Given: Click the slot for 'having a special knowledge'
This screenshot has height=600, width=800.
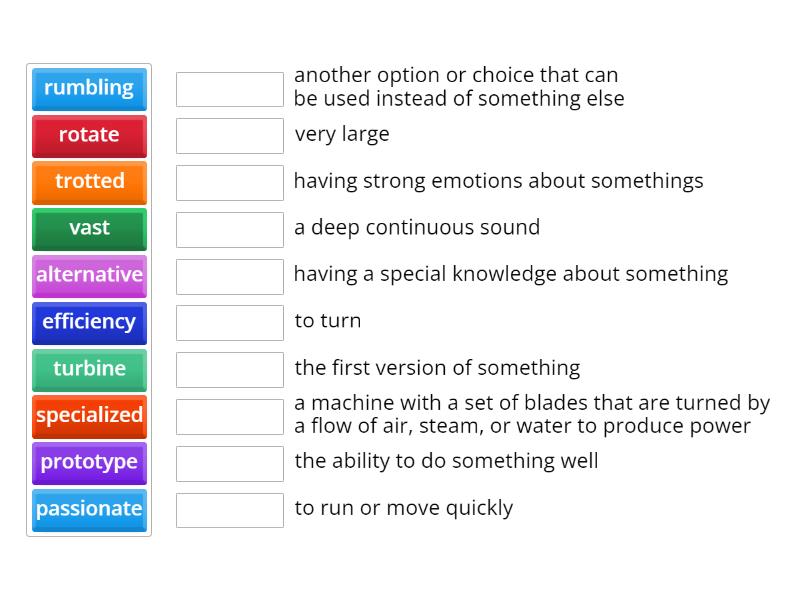Looking at the screenshot, I should click(230, 277).
